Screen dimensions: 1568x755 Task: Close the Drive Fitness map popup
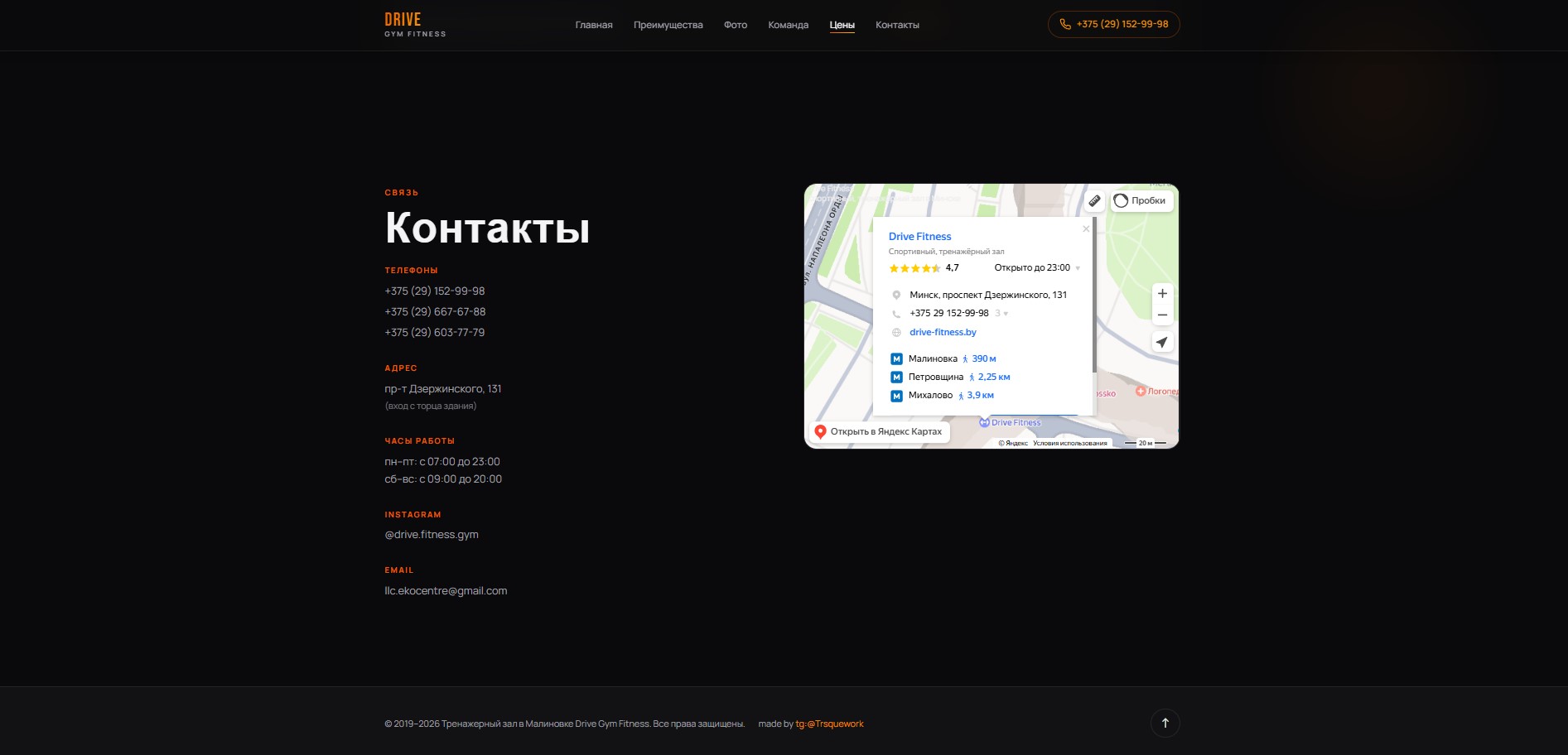1086,229
